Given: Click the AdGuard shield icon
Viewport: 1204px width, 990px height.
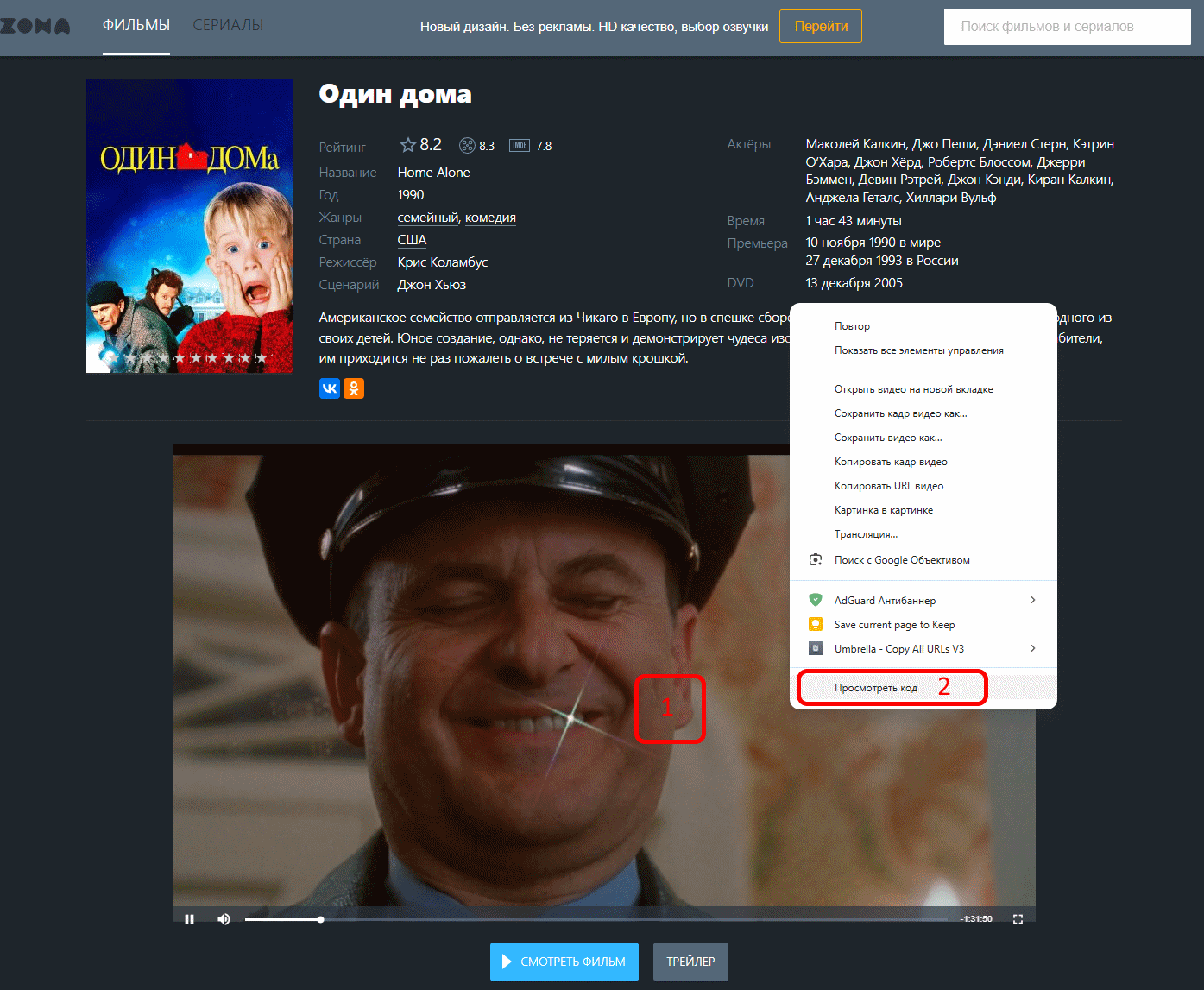Looking at the screenshot, I should pos(816,600).
